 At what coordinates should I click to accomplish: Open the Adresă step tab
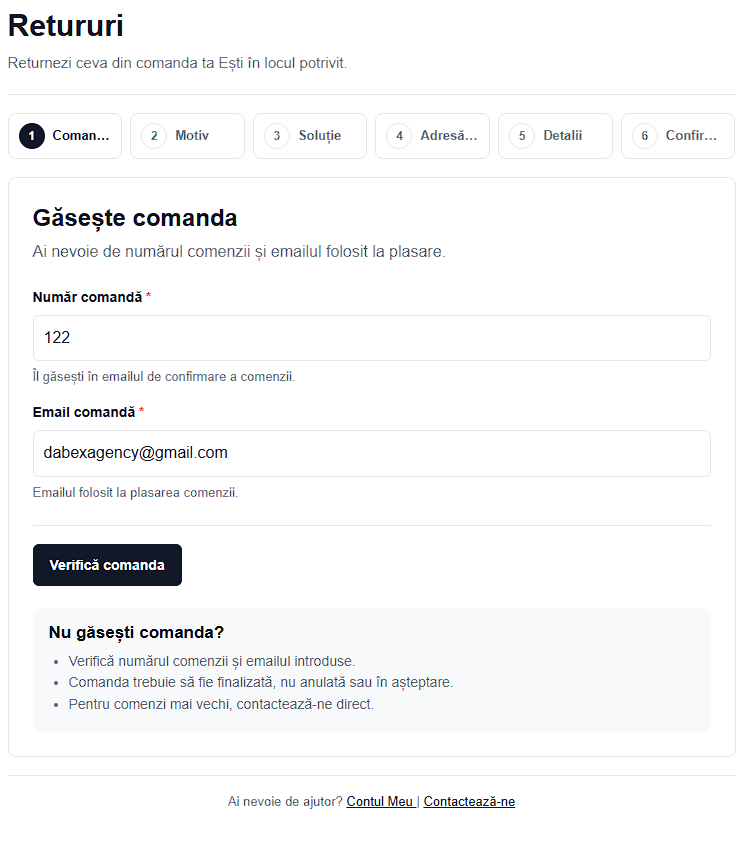(433, 136)
